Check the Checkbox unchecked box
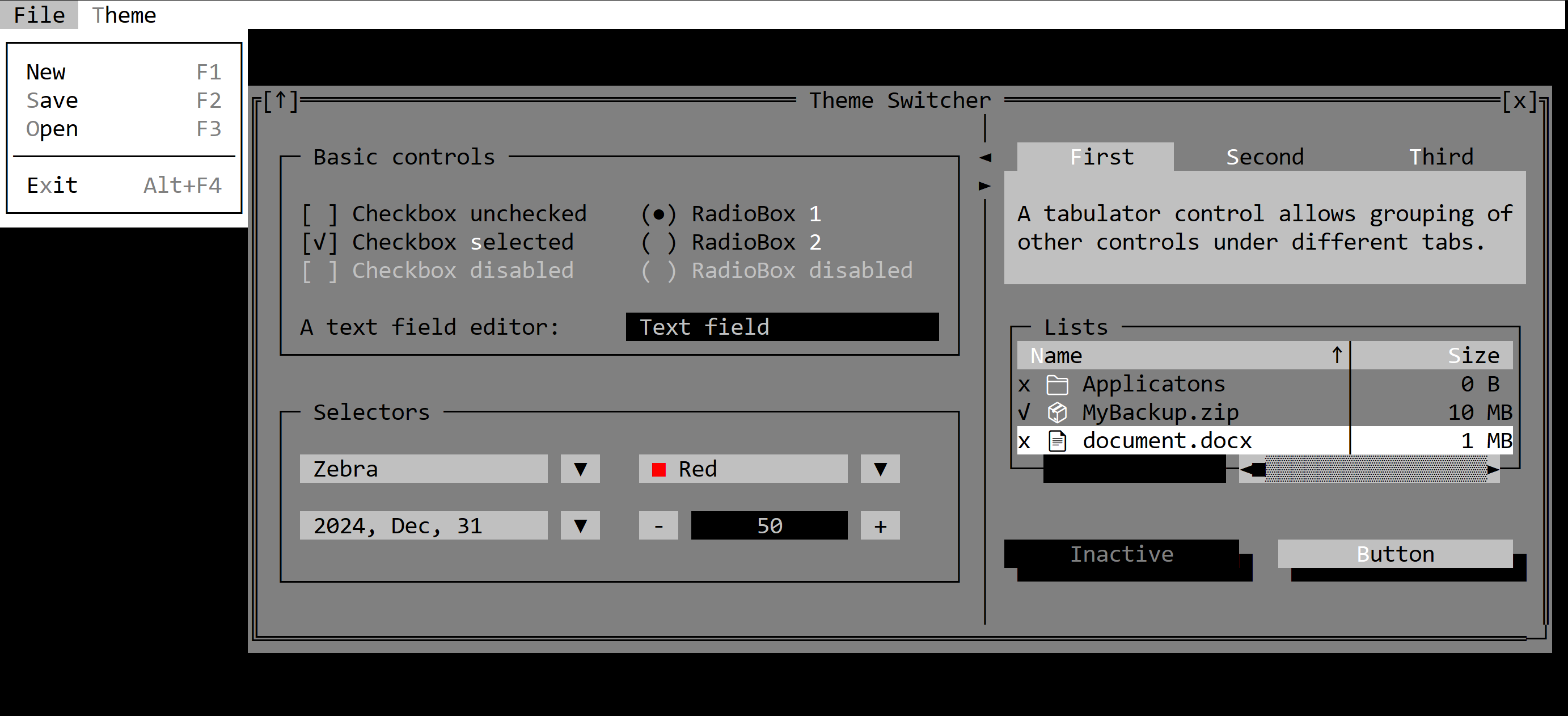This screenshot has width=1568, height=716. (x=320, y=214)
